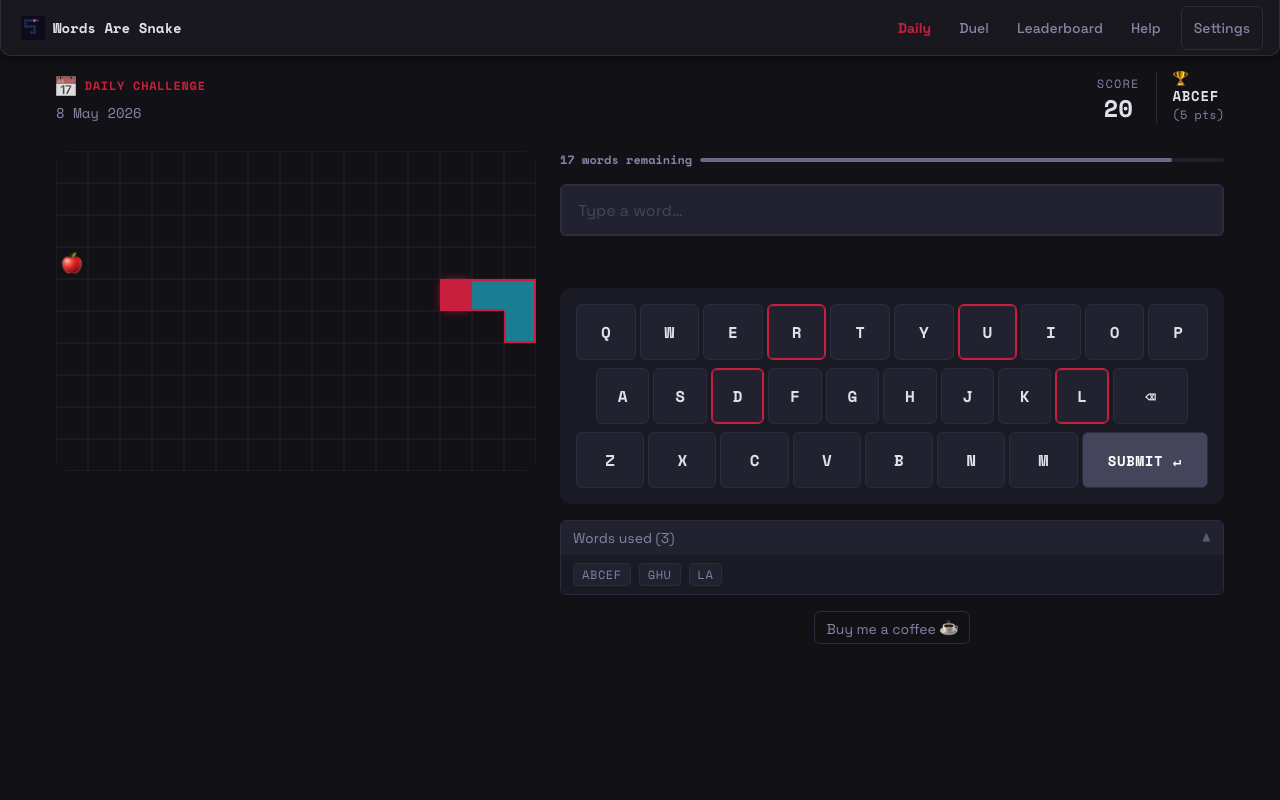Click the words remaining progress bar
The height and width of the screenshot is (800, 1280).
[962, 160]
